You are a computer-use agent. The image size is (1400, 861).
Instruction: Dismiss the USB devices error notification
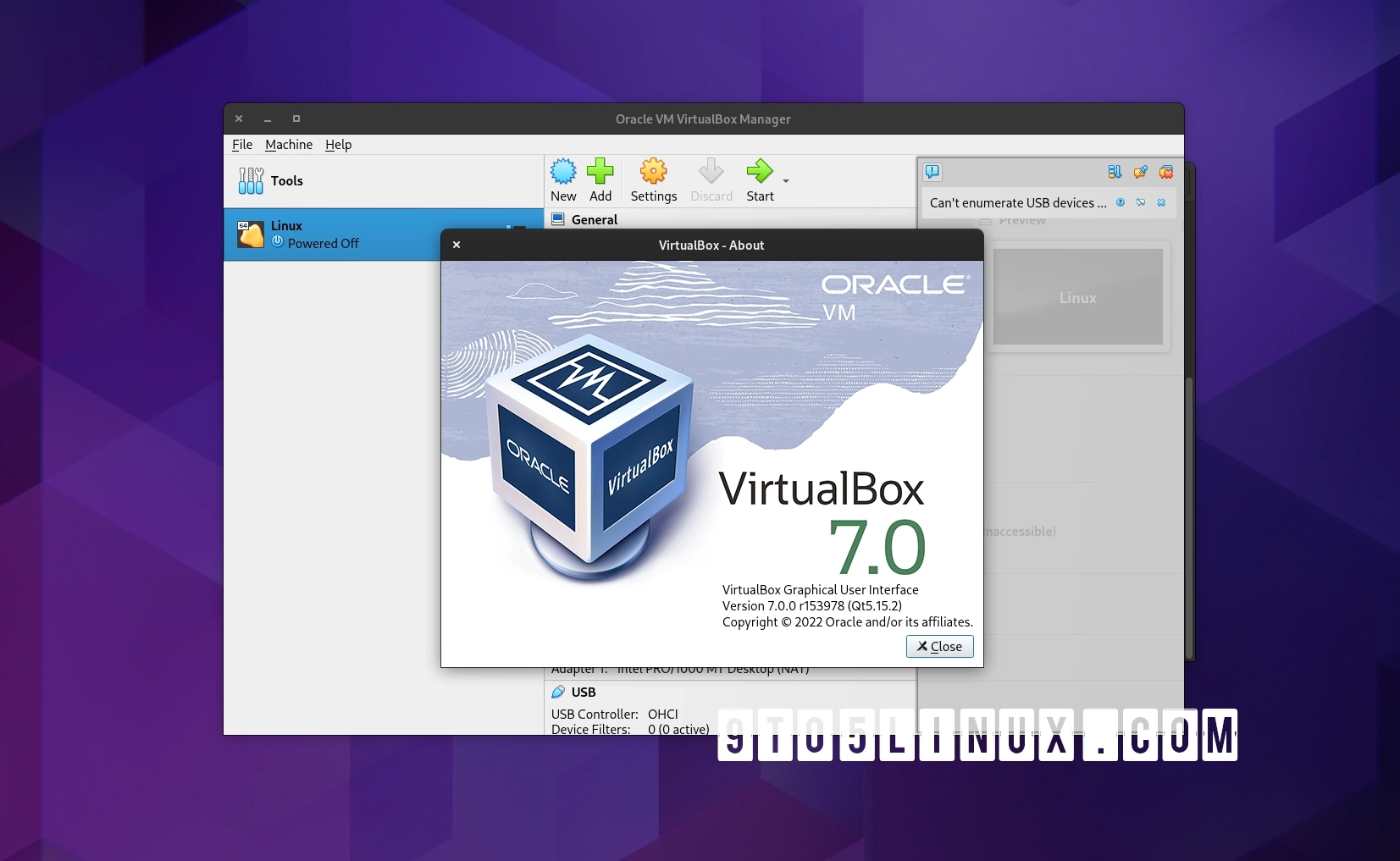point(1162,202)
